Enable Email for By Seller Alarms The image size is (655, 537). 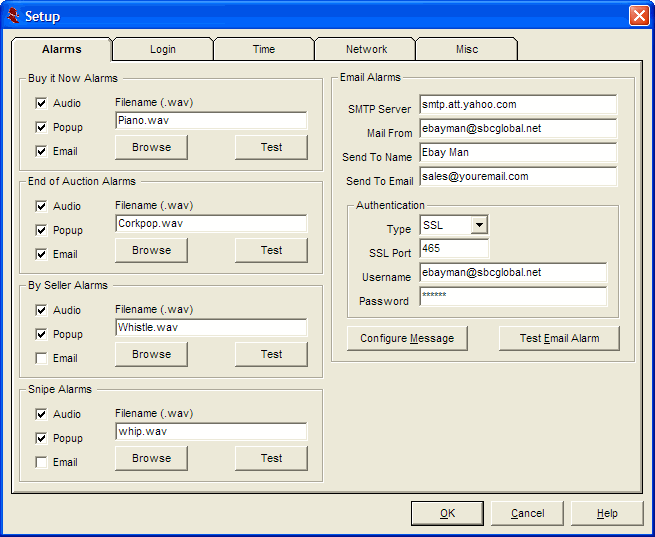click(x=41, y=358)
